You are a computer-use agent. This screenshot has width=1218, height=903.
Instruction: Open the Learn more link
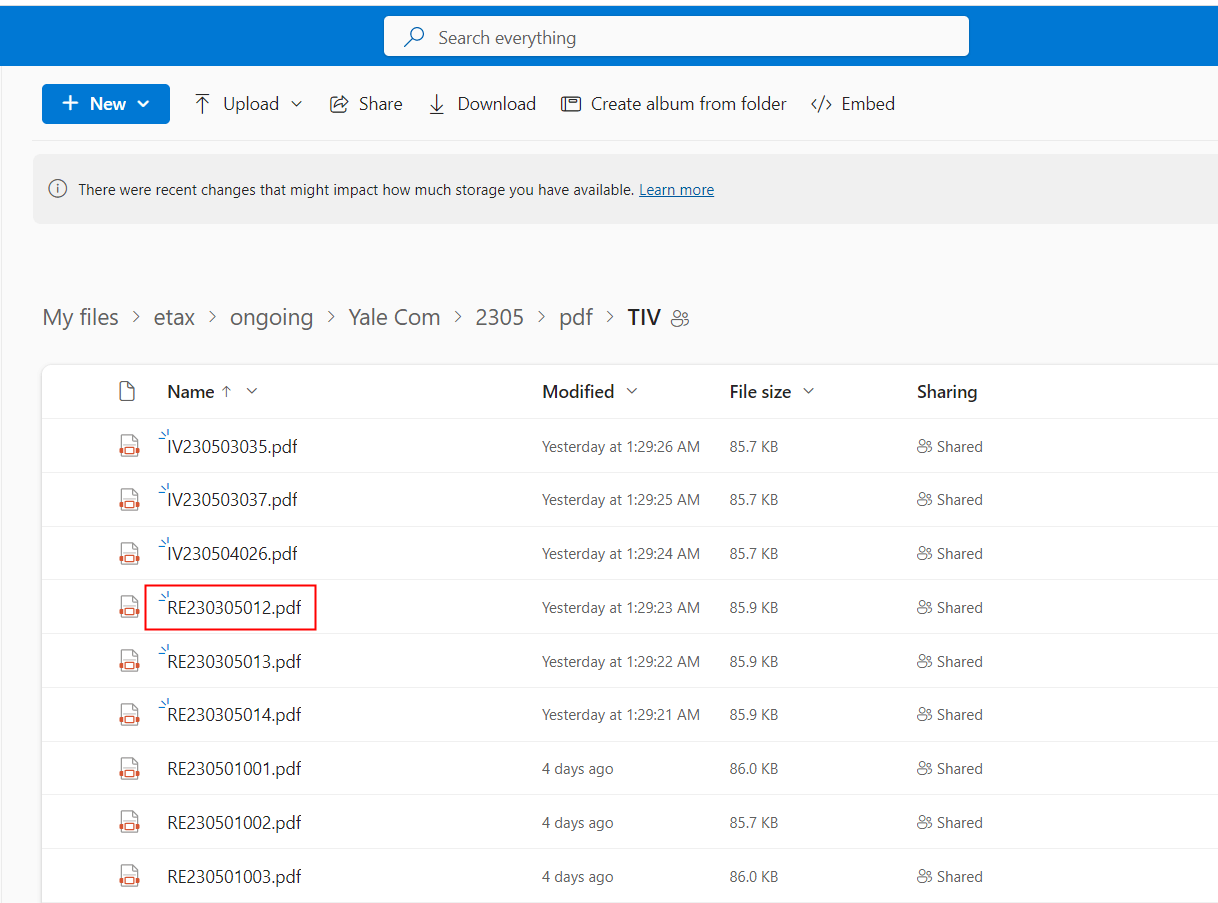coord(676,190)
